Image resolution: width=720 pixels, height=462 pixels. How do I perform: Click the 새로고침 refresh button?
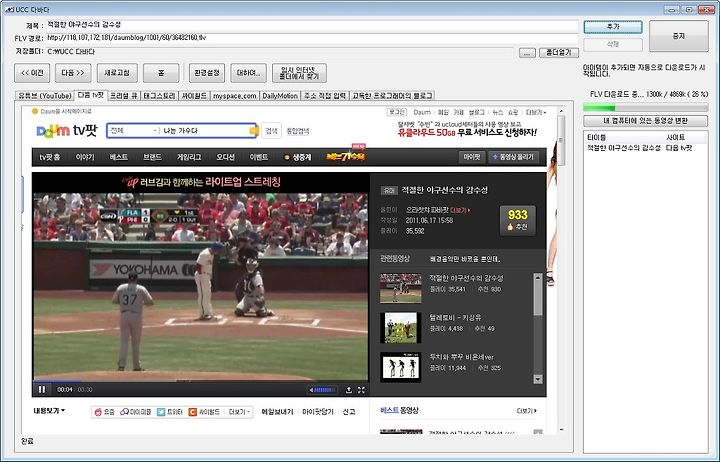(117, 73)
